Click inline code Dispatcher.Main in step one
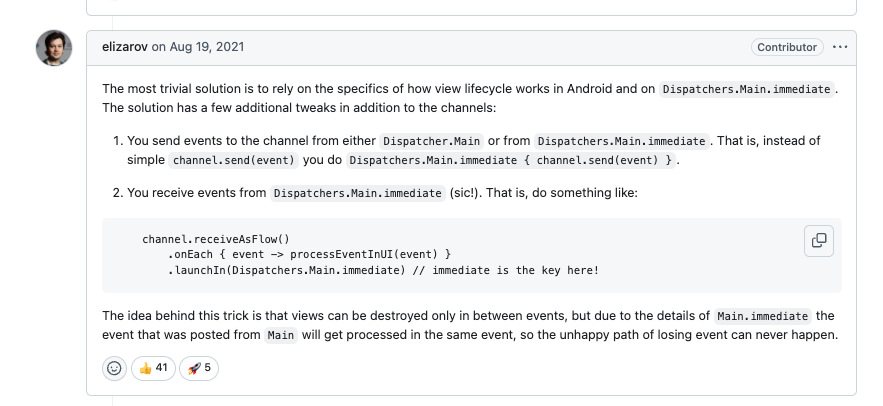Image resolution: width=883 pixels, height=406 pixels. click(432, 141)
